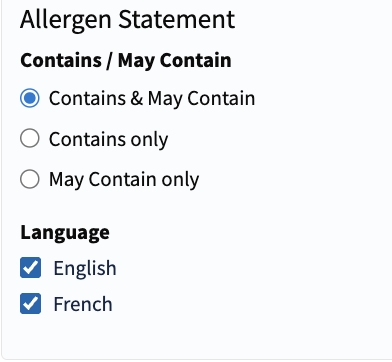The height and width of the screenshot is (362, 392).
Task: Click the 'Contains / May Contain' section heading
Action: (126, 61)
